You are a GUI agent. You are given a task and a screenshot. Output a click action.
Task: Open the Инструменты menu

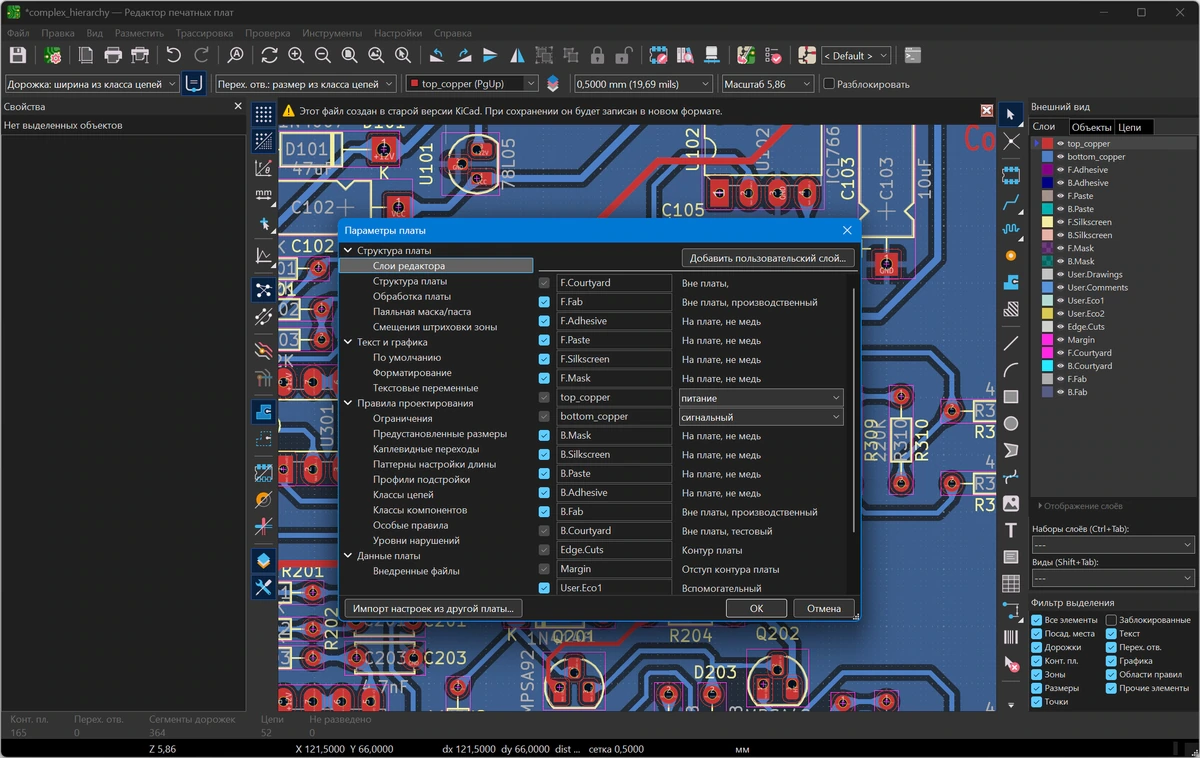coord(334,33)
